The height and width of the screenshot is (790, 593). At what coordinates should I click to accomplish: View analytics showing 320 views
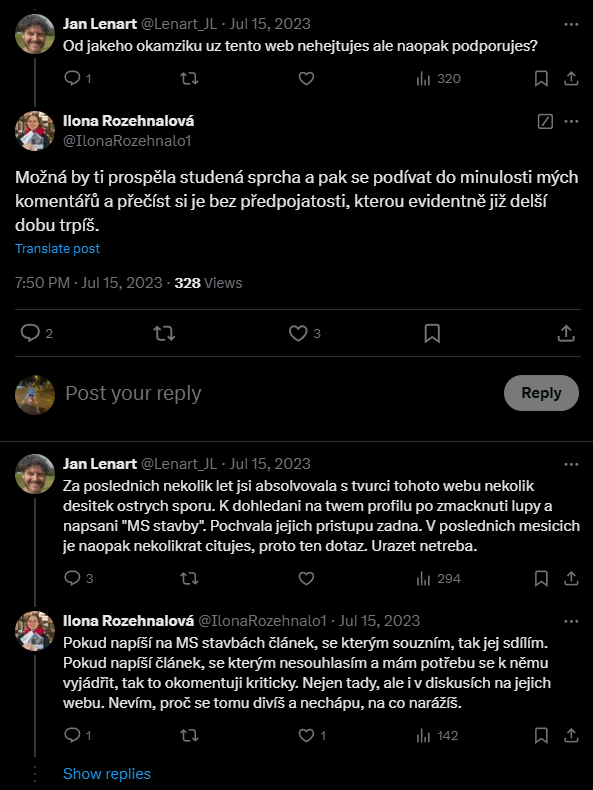click(x=438, y=79)
